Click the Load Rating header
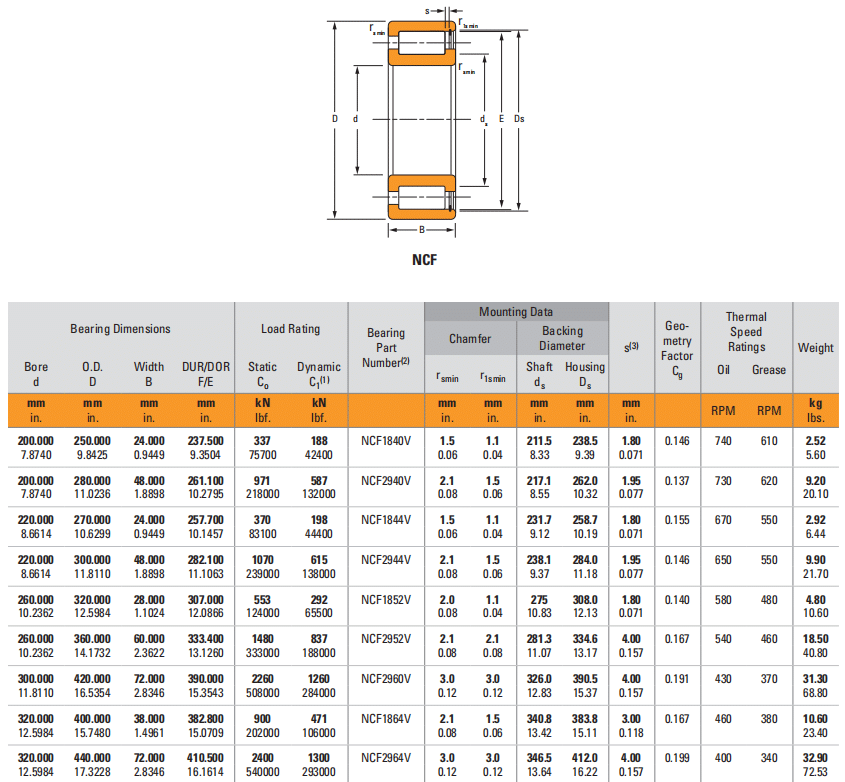Viewport: 845px width, 782px height. pos(290,329)
